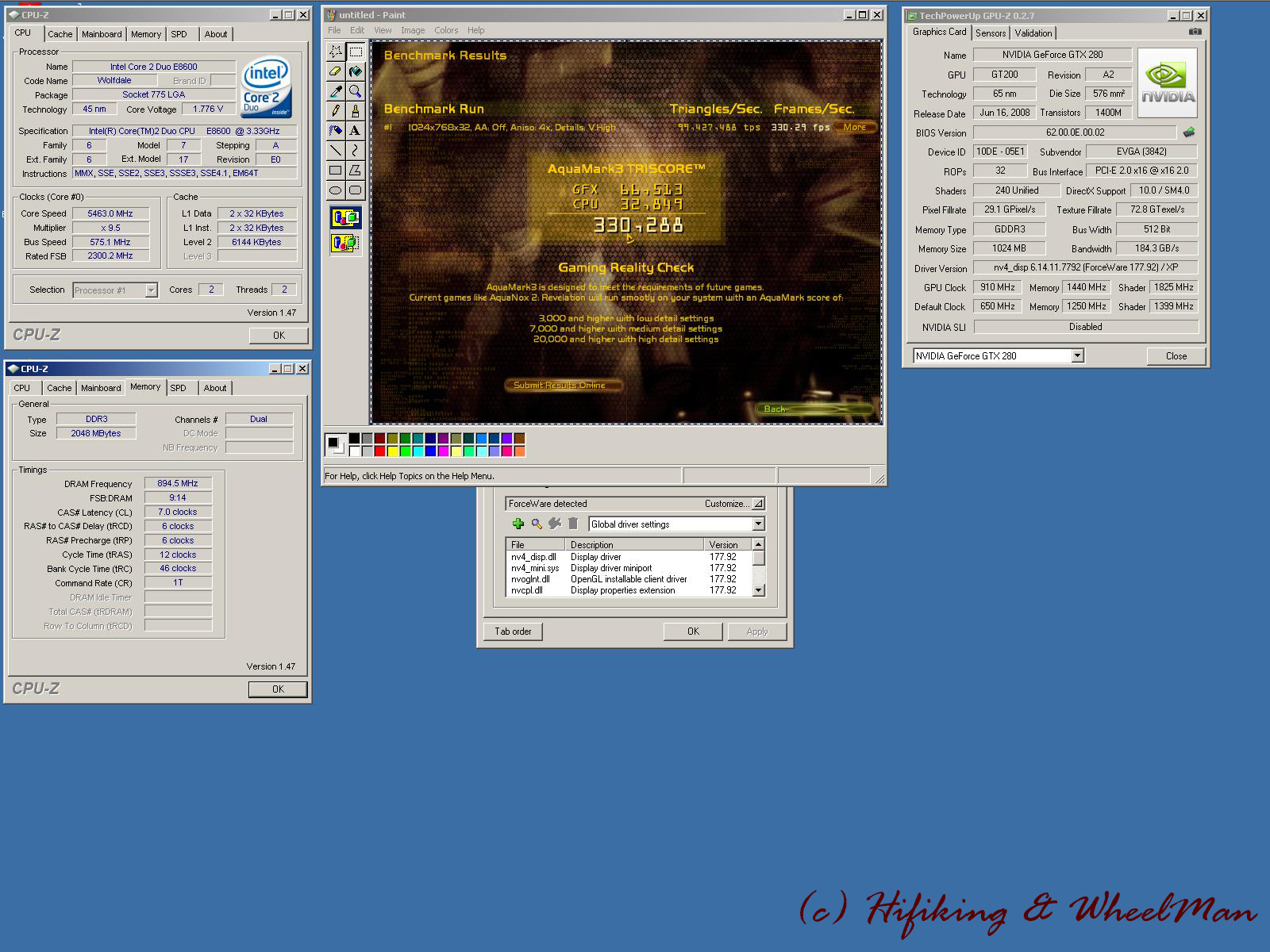Open the Mainboard tab in top CPU-Z window
The image size is (1270, 952).
(102, 34)
